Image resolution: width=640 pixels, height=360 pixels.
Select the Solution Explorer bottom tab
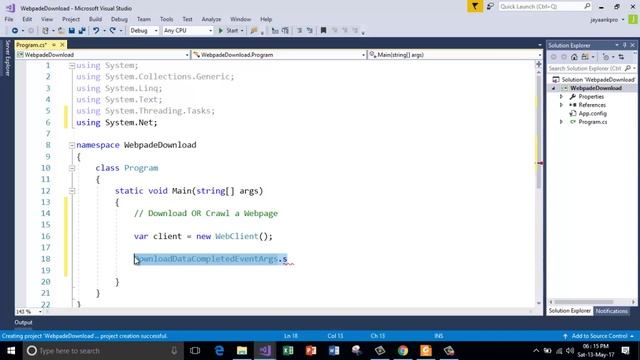(569, 311)
